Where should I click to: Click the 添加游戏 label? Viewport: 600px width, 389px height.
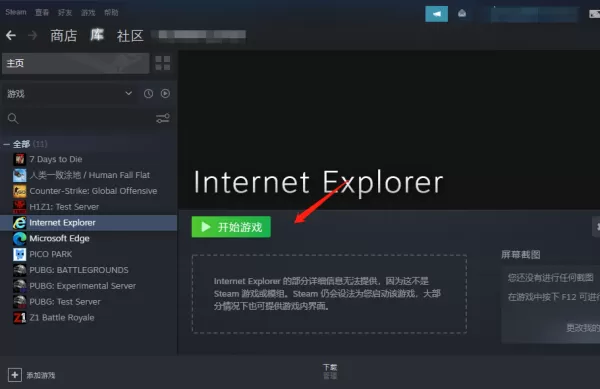(41, 376)
